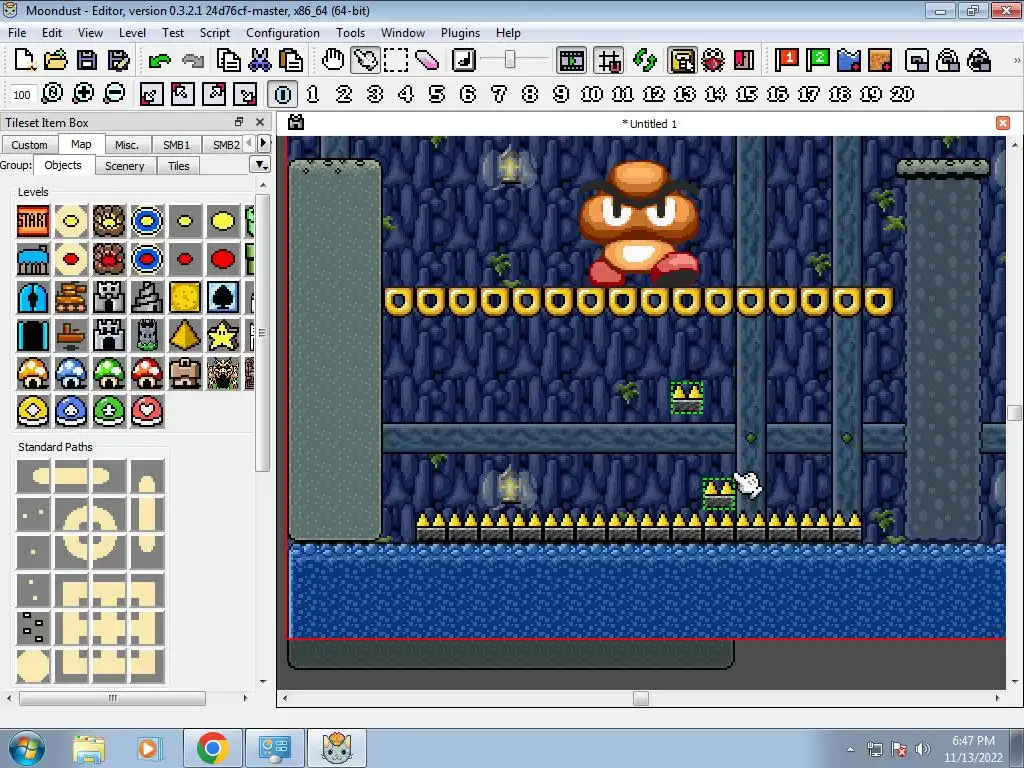Open the Group dropdown arrow
Viewport: 1024px width, 768px height.
(261, 165)
